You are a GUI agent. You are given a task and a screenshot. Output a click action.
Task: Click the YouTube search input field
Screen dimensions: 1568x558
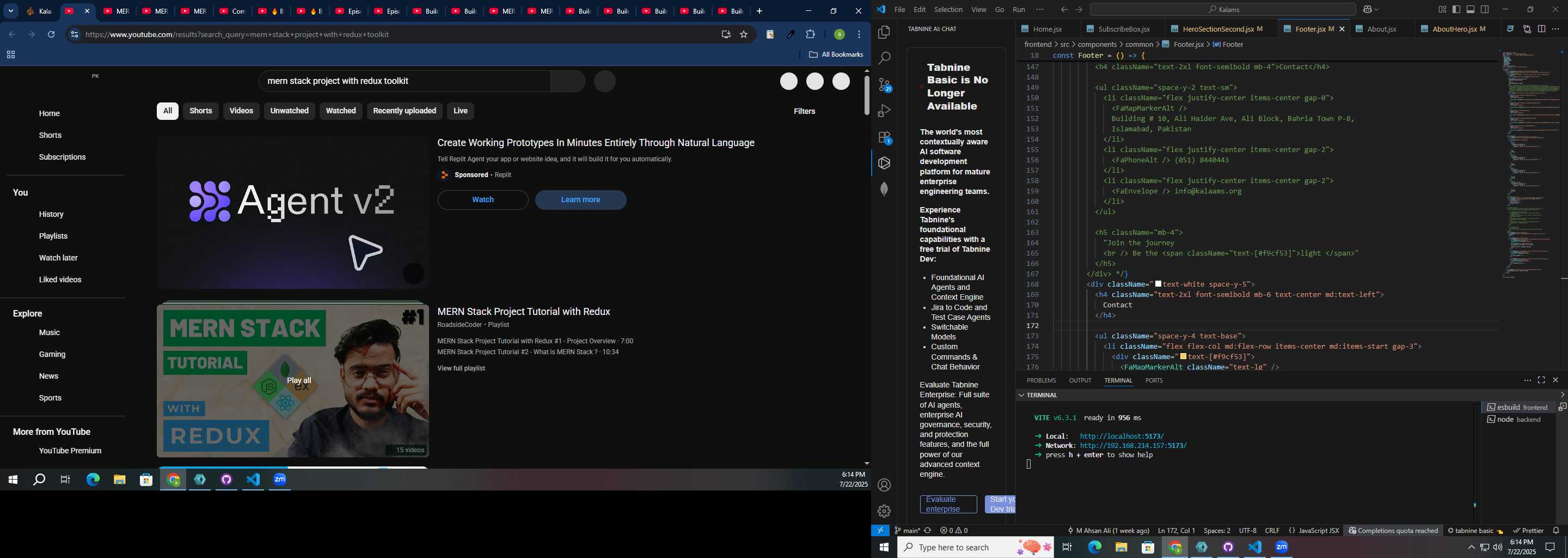click(x=405, y=81)
